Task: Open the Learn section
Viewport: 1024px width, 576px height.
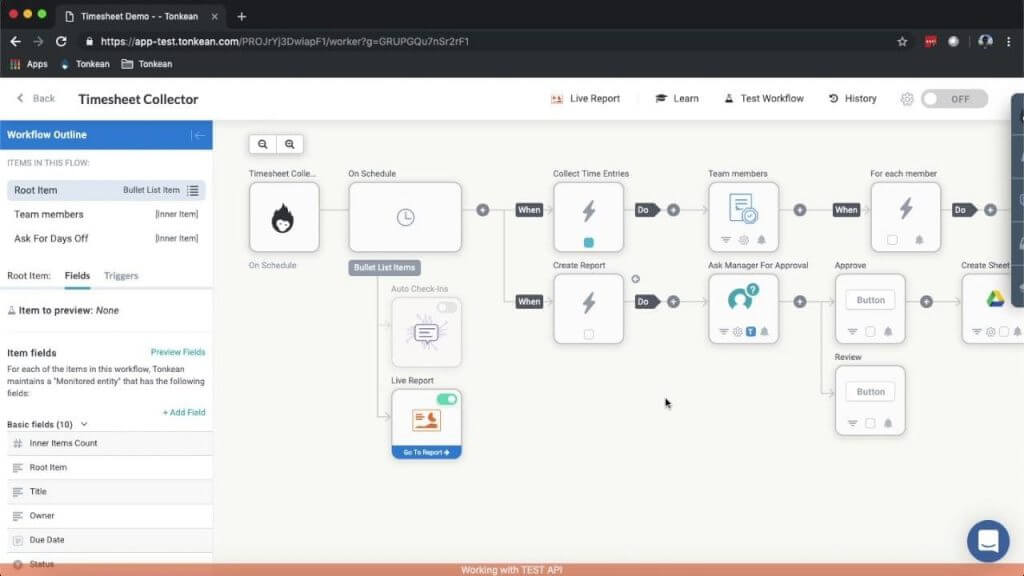Action: click(677, 99)
